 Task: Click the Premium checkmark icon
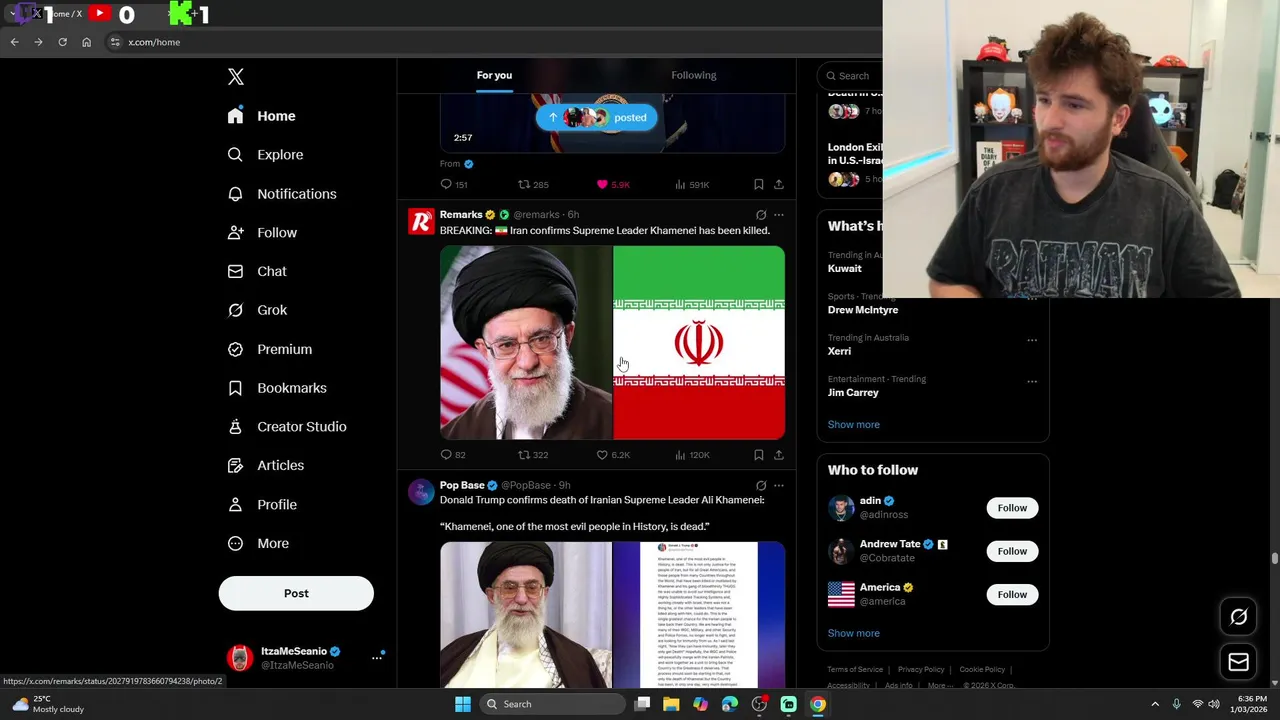coord(235,349)
